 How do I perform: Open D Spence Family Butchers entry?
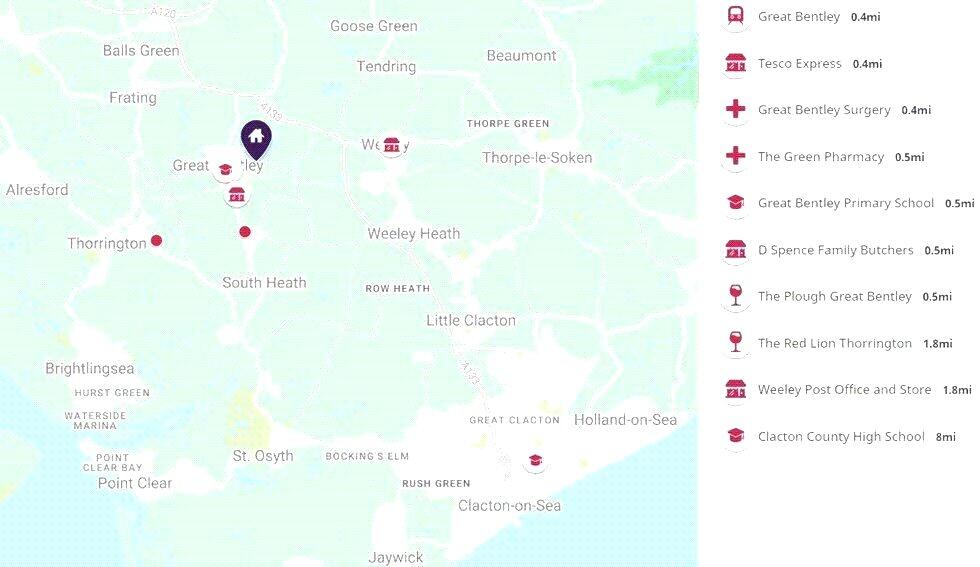[838, 249]
